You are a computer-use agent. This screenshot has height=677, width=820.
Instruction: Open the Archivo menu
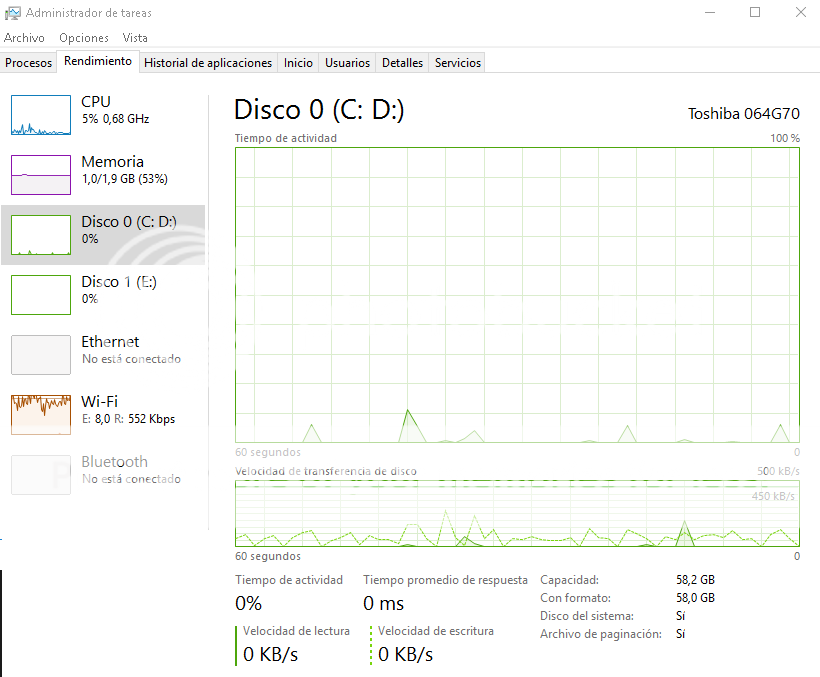click(24, 37)
